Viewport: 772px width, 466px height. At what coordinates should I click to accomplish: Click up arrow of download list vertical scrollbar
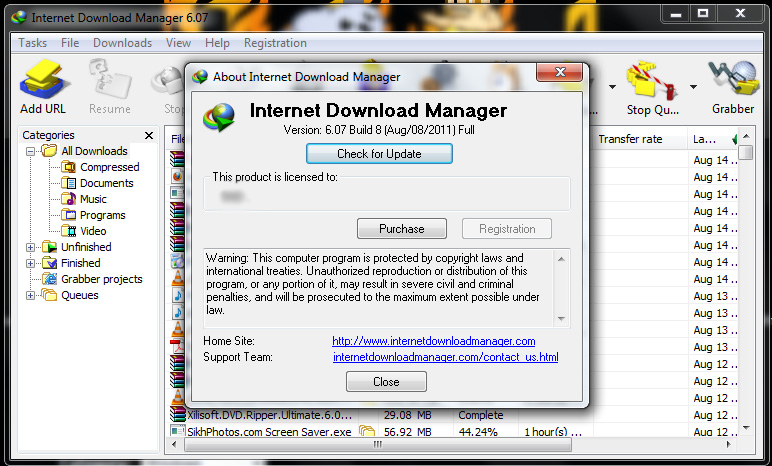746,136
